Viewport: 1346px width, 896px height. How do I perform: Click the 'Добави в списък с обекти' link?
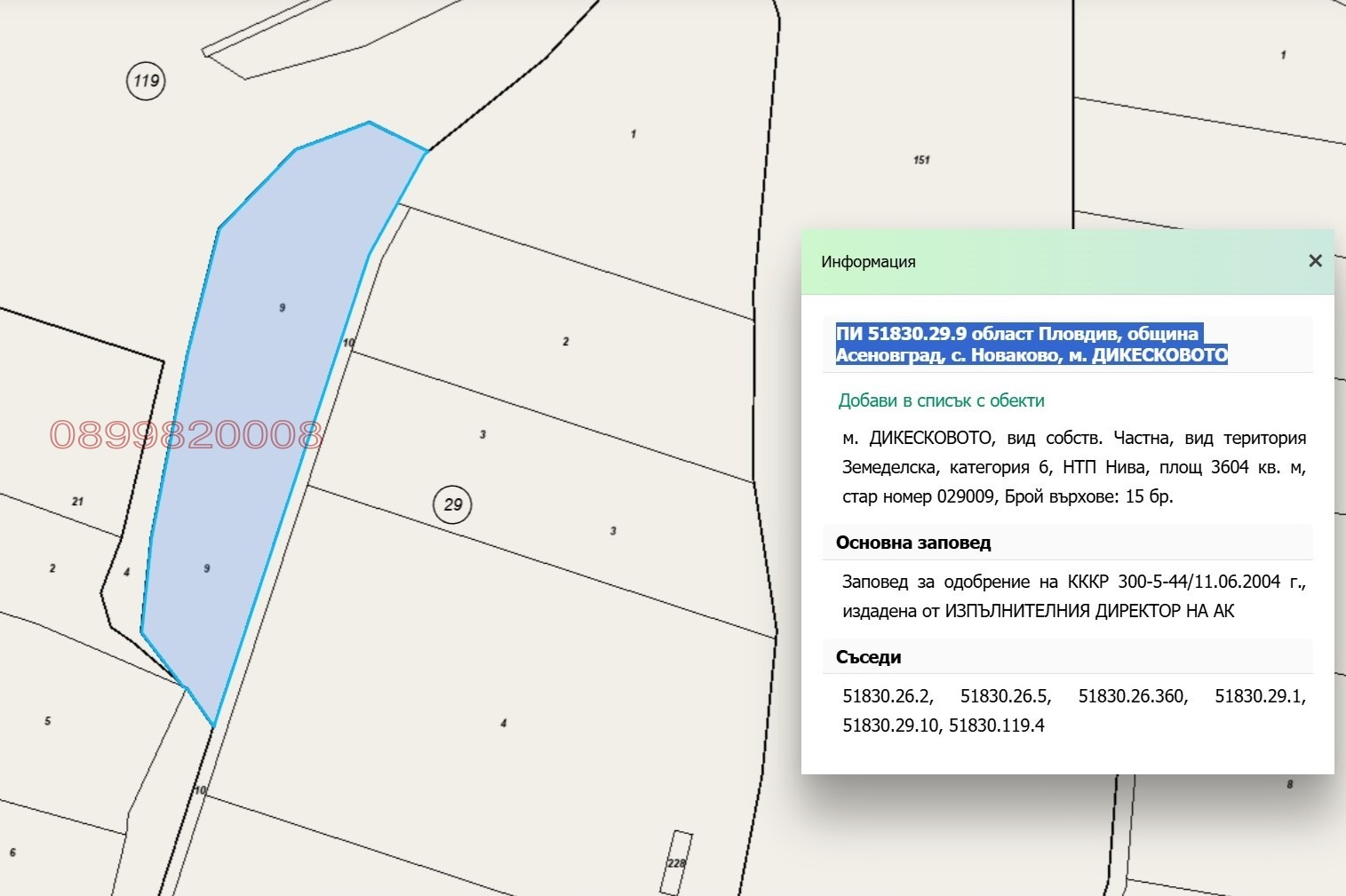coord(941,400)
